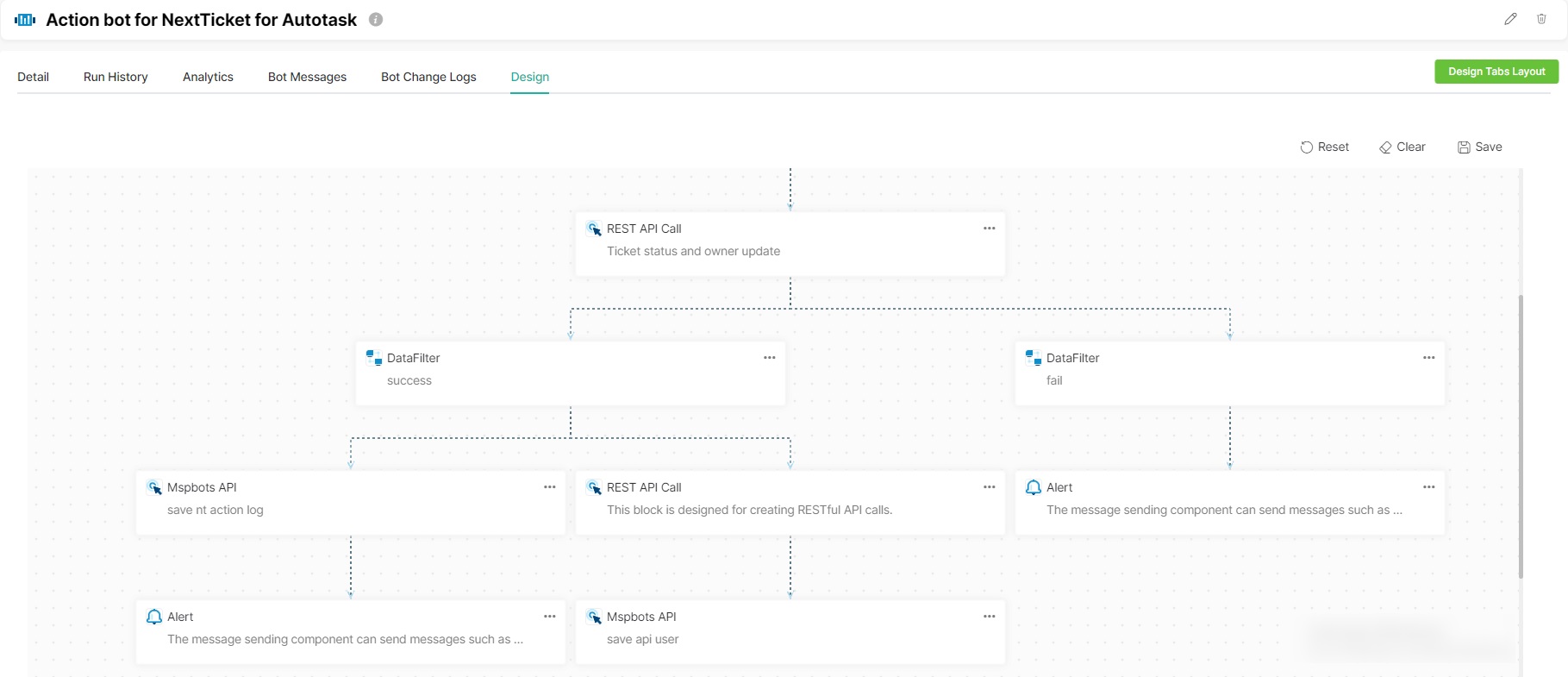Click the info icon next to bot title

point(376,20)
